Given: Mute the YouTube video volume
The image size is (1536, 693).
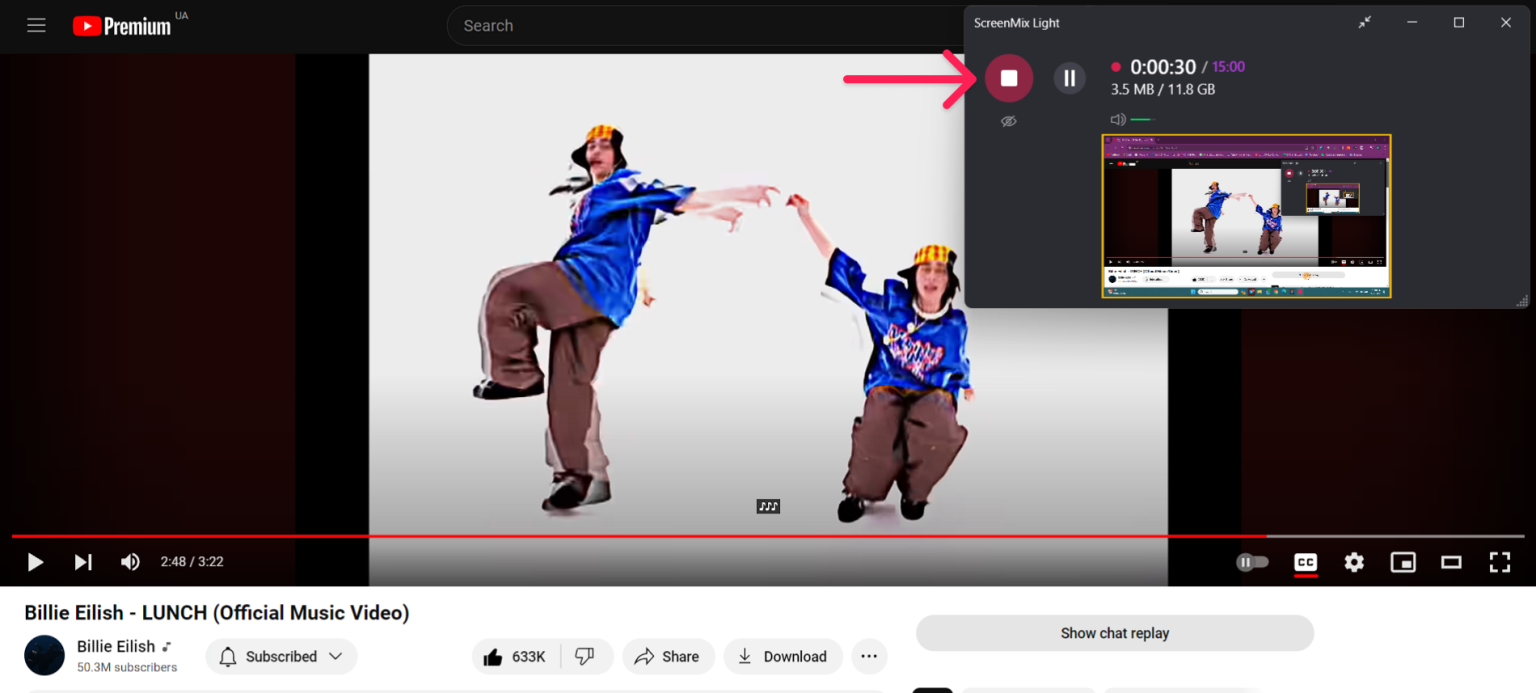Looking at the screenshot, I should [x=130, y=562].
